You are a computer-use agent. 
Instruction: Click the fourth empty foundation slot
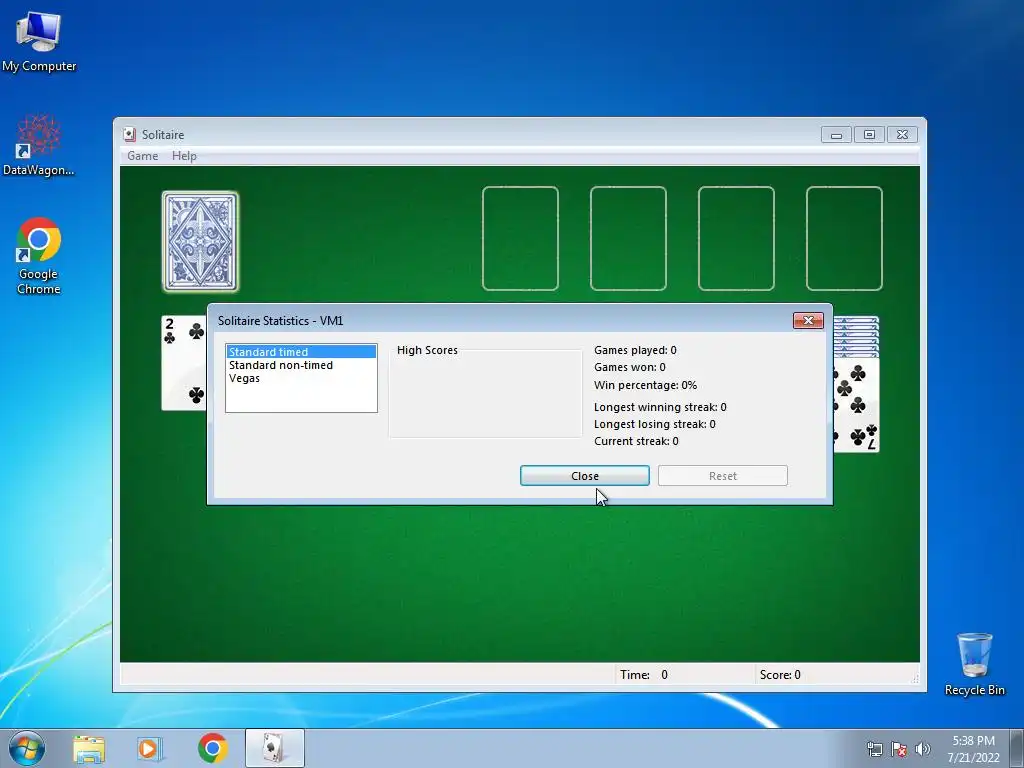(844, 238)
